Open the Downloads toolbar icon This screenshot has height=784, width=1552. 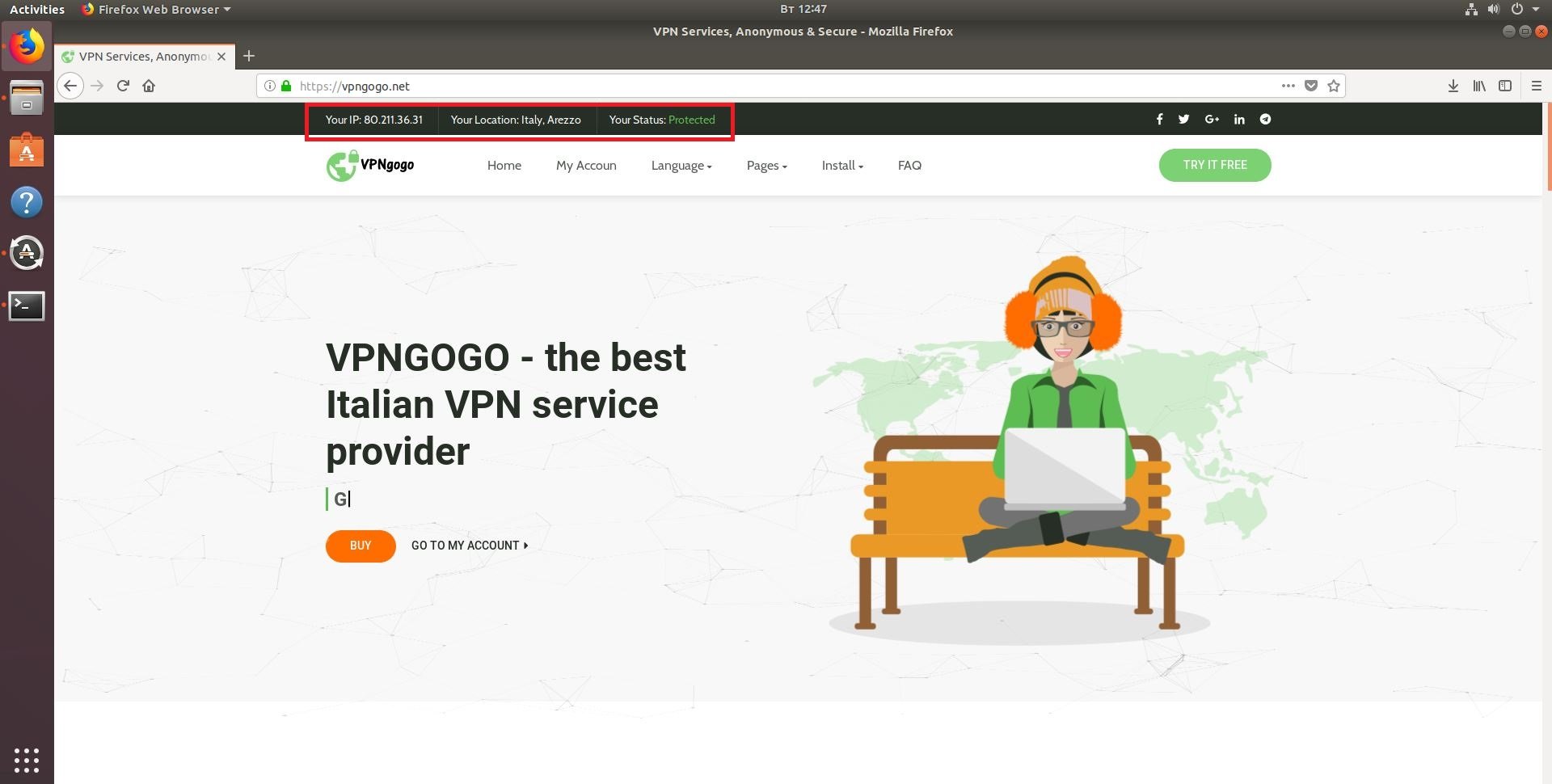[1453, 86]
